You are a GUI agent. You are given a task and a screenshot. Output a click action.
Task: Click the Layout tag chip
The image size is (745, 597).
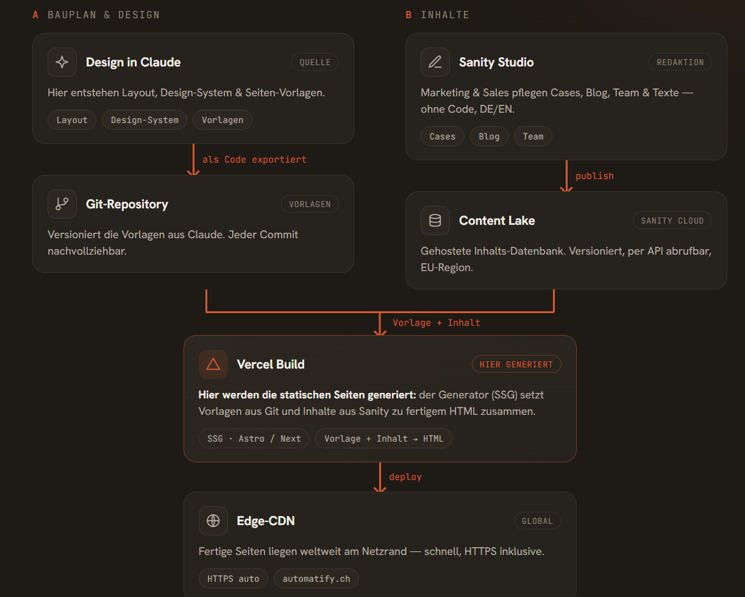pyautogui.click(x=72, y=120)
